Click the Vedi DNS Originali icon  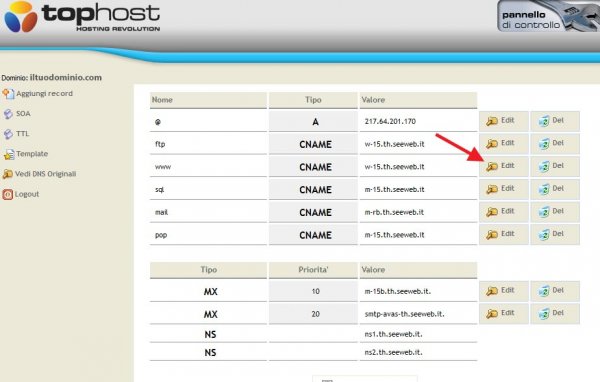(x=8, y=174)
